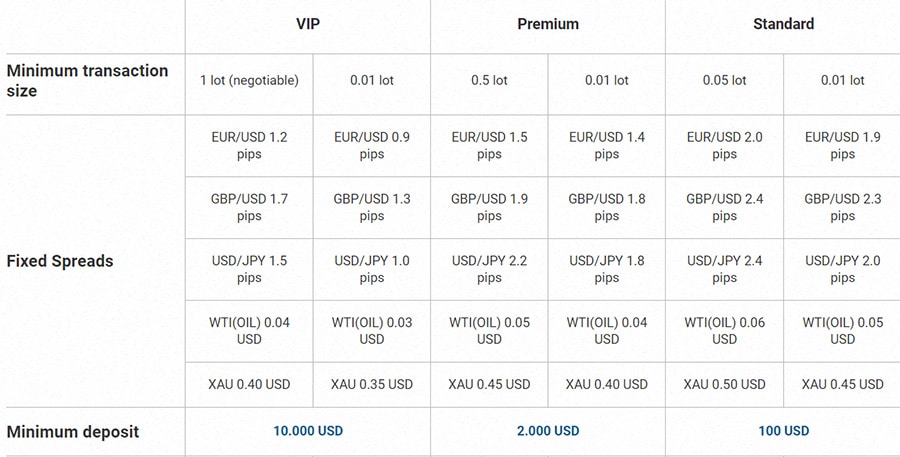Click the WTI(OIL) 0.06 USD cell

point(724,330)
